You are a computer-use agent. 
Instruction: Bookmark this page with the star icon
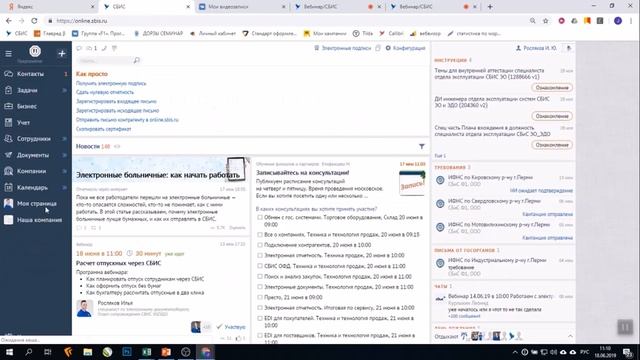pos(545,20)
